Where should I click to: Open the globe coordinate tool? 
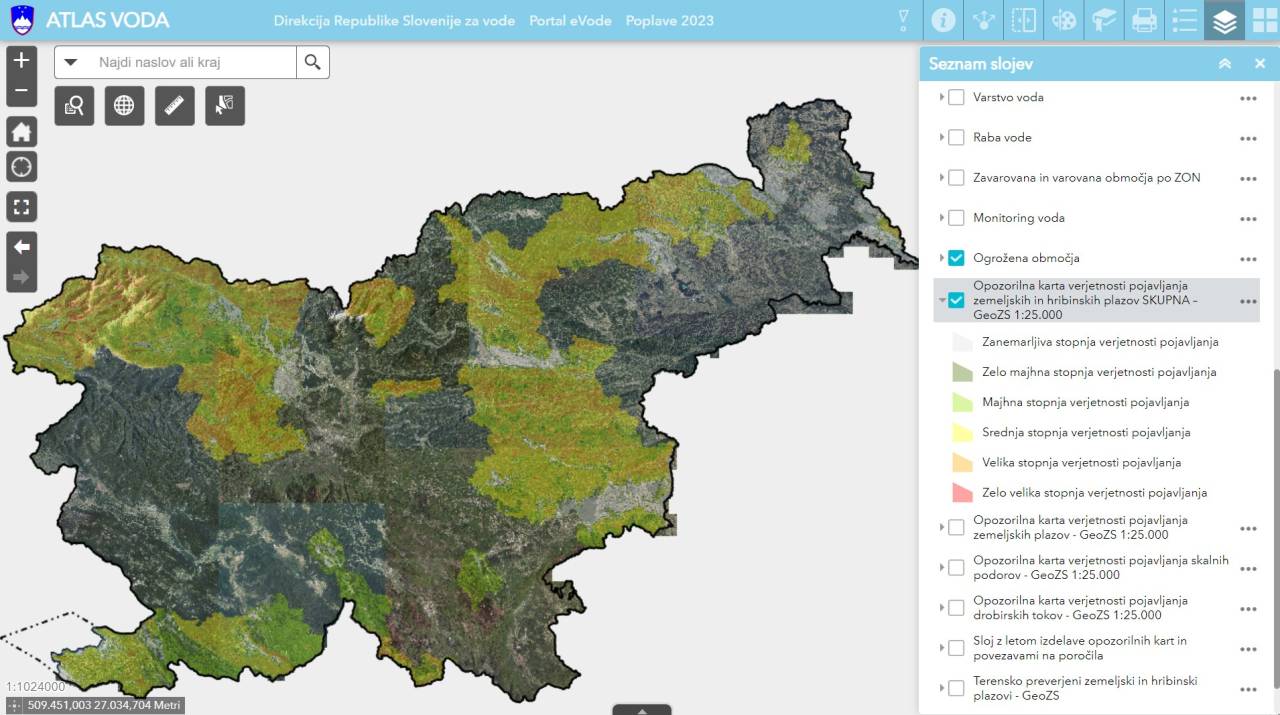coord(124,105)
